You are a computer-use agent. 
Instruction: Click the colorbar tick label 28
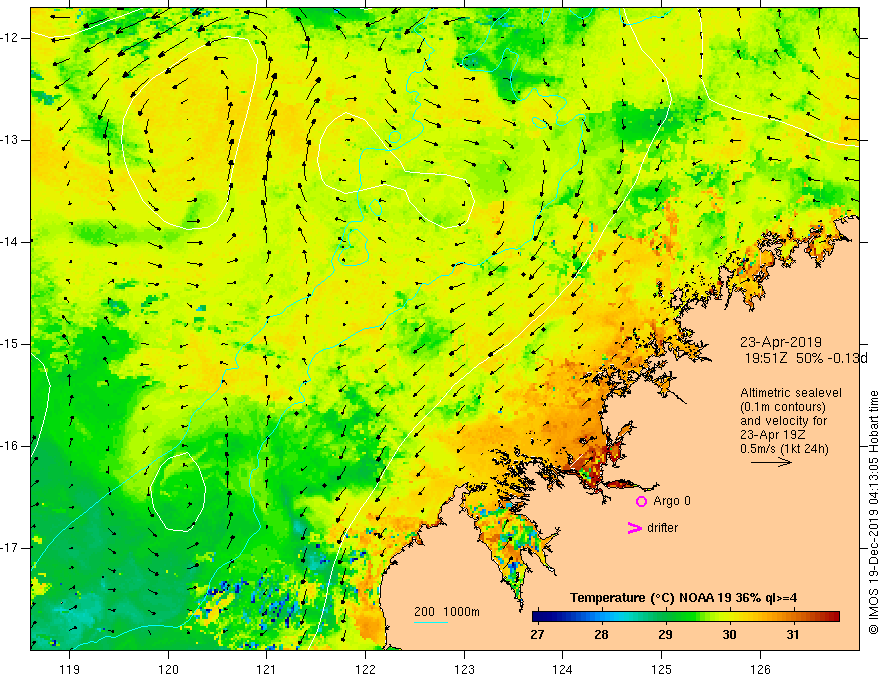tap(601, 635)
